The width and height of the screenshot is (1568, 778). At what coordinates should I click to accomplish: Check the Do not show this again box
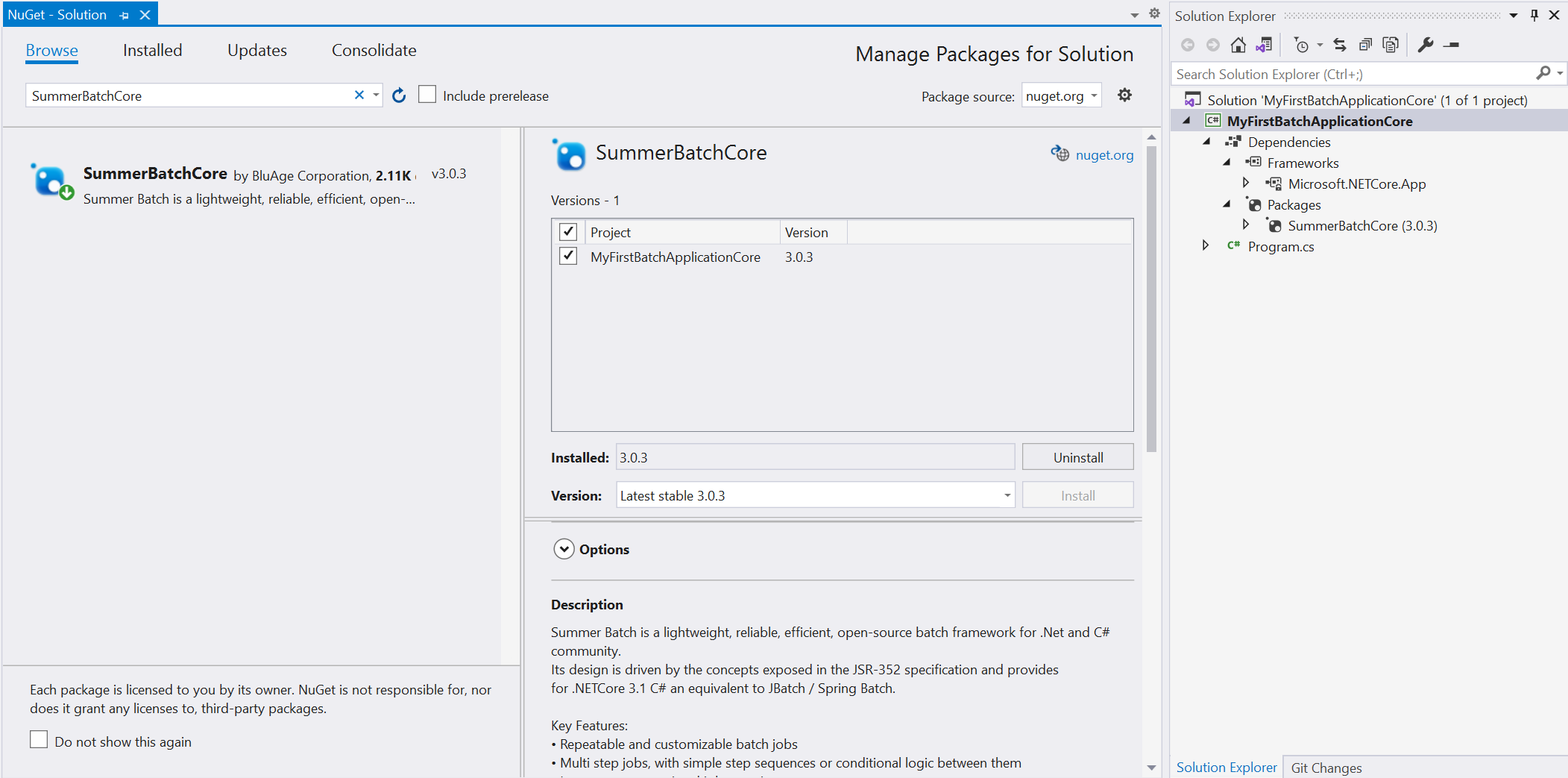point(39,739)
